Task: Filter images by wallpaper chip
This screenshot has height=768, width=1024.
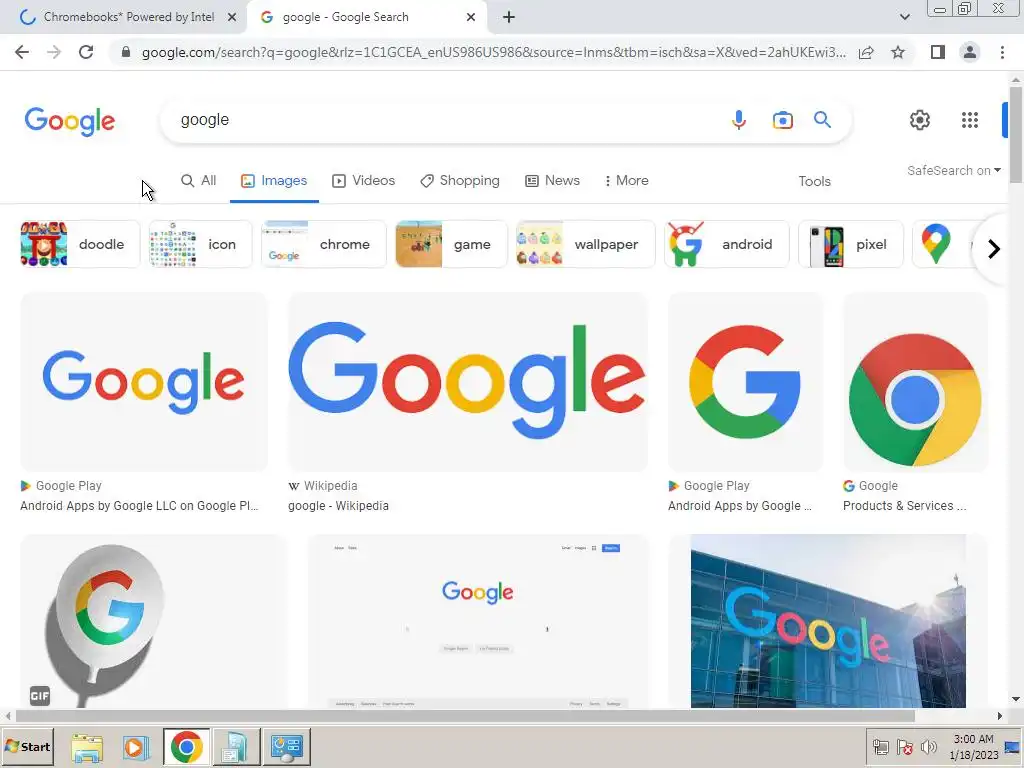Action: click(x=586, y=244)
